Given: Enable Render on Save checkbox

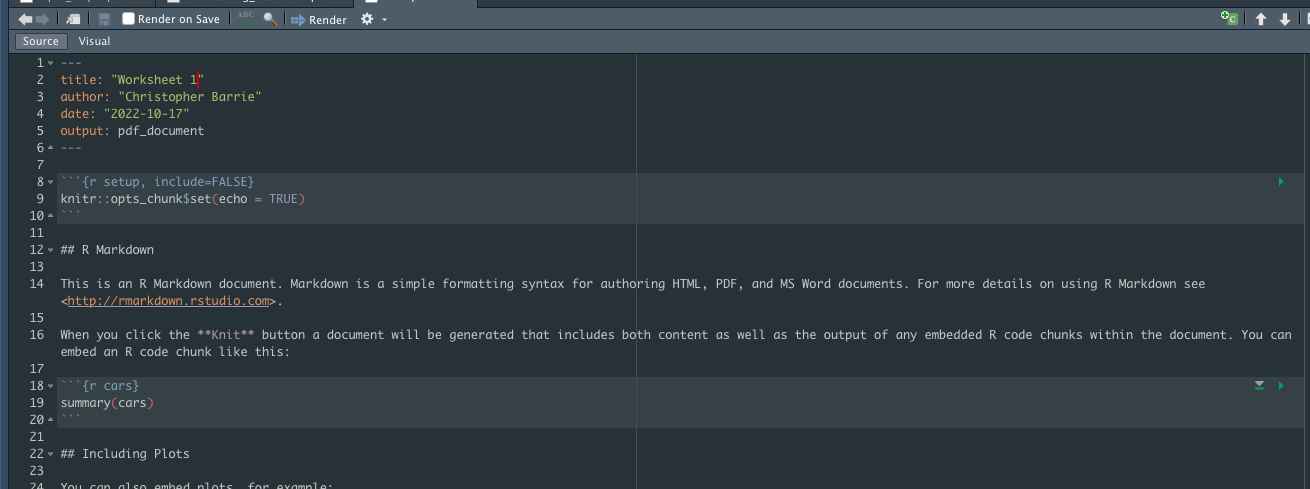Looking at the screenshot, I should 128,19.
